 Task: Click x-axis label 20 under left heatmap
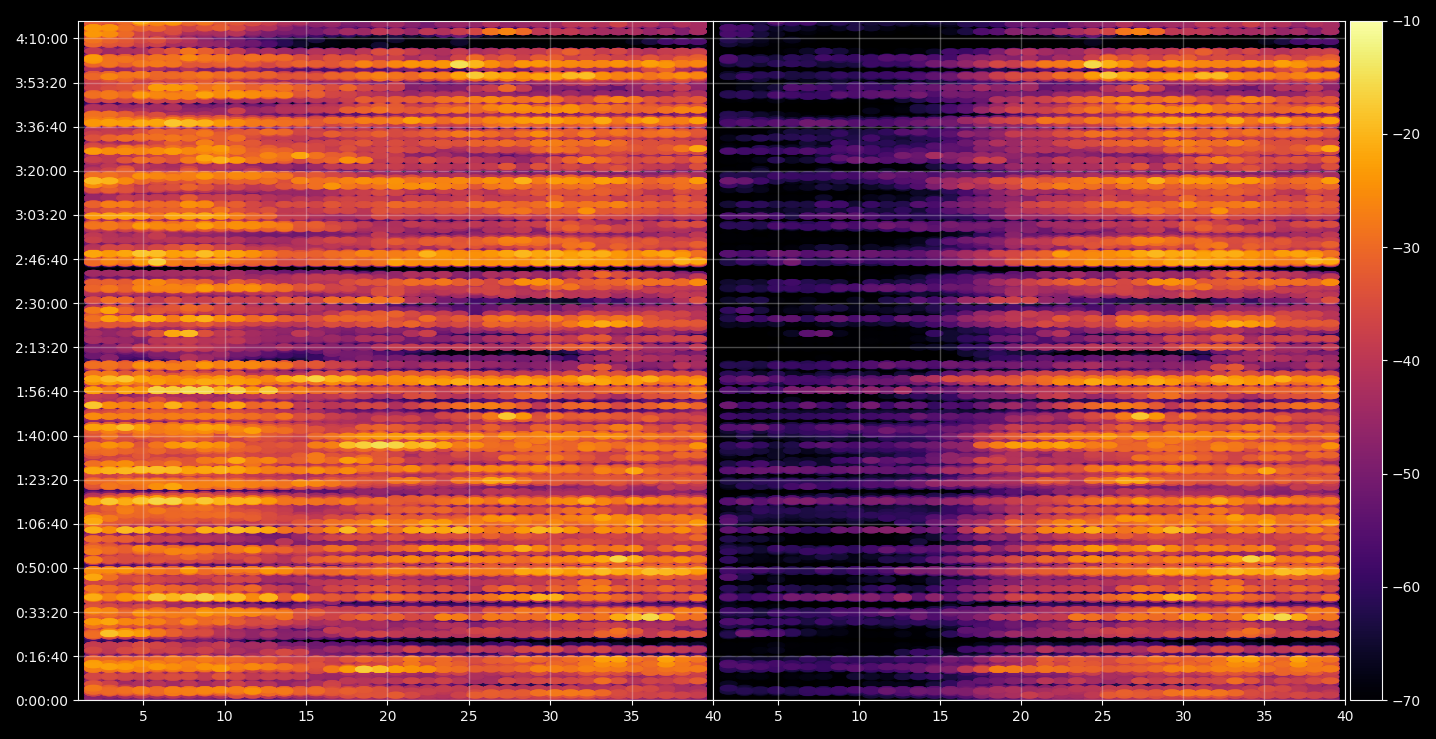click(x=387, y=716)
